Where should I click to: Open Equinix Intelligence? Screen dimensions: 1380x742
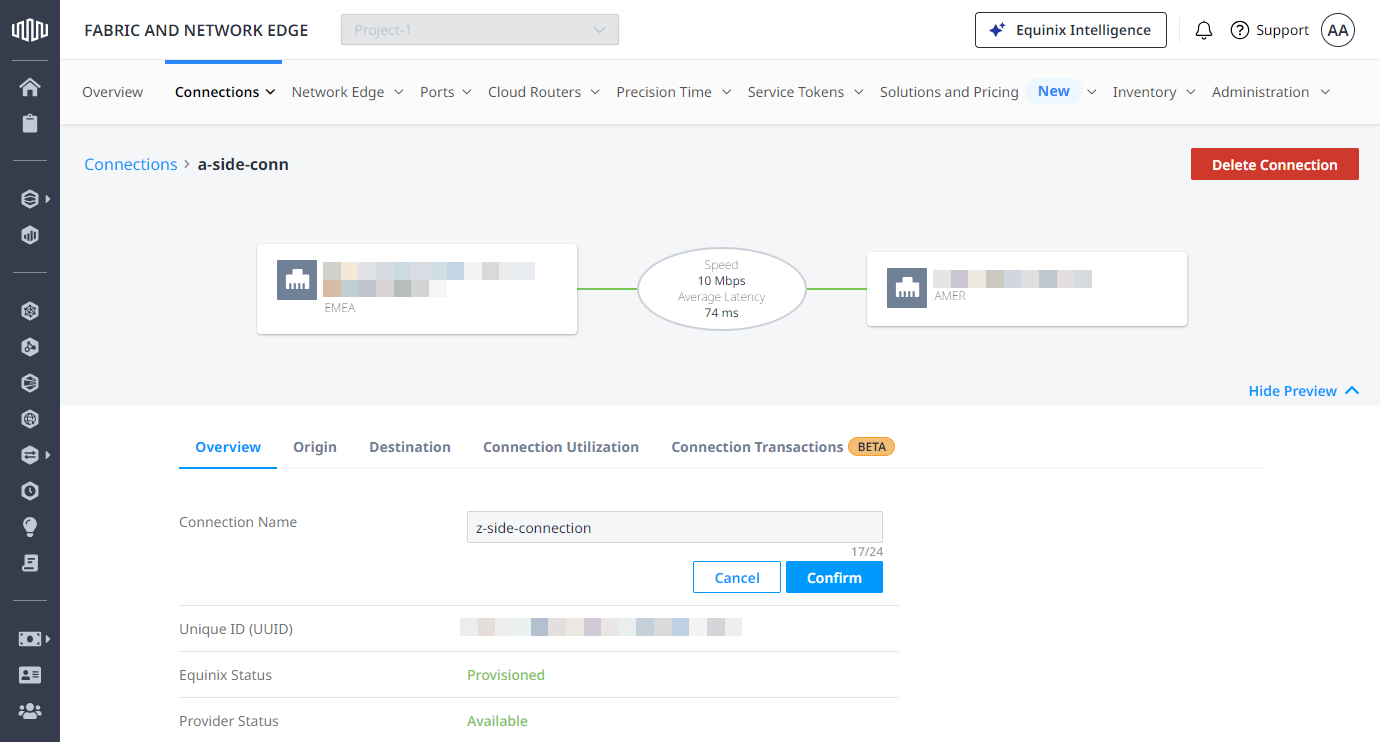coord(1070,30)
